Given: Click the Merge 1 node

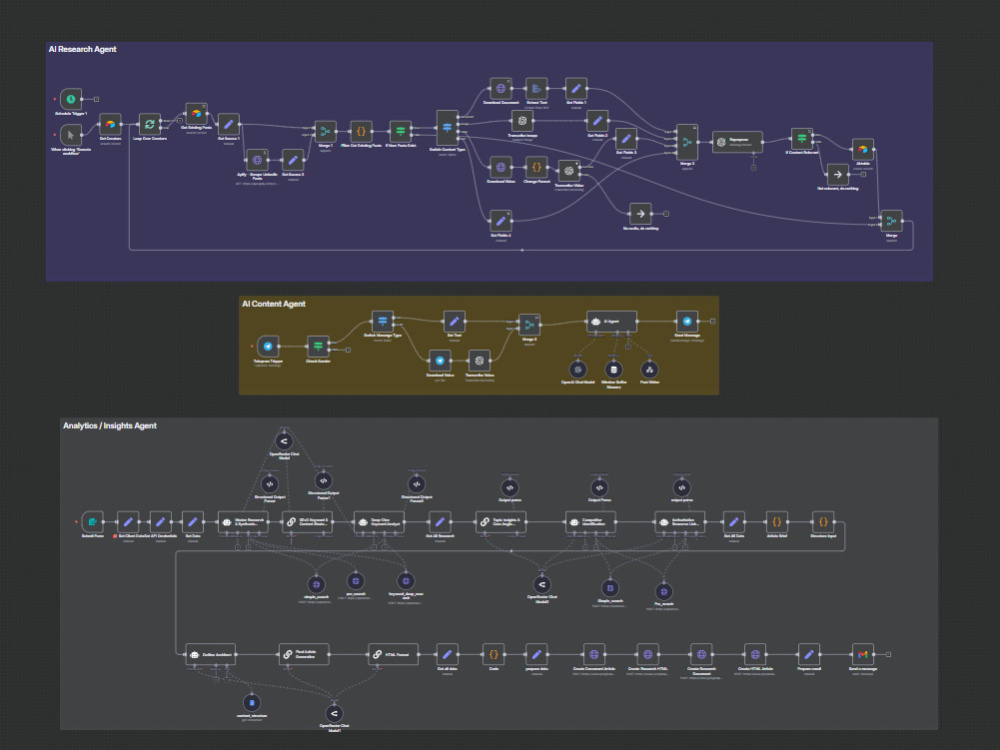Looking at the screenshot, I should pos(325,131).
